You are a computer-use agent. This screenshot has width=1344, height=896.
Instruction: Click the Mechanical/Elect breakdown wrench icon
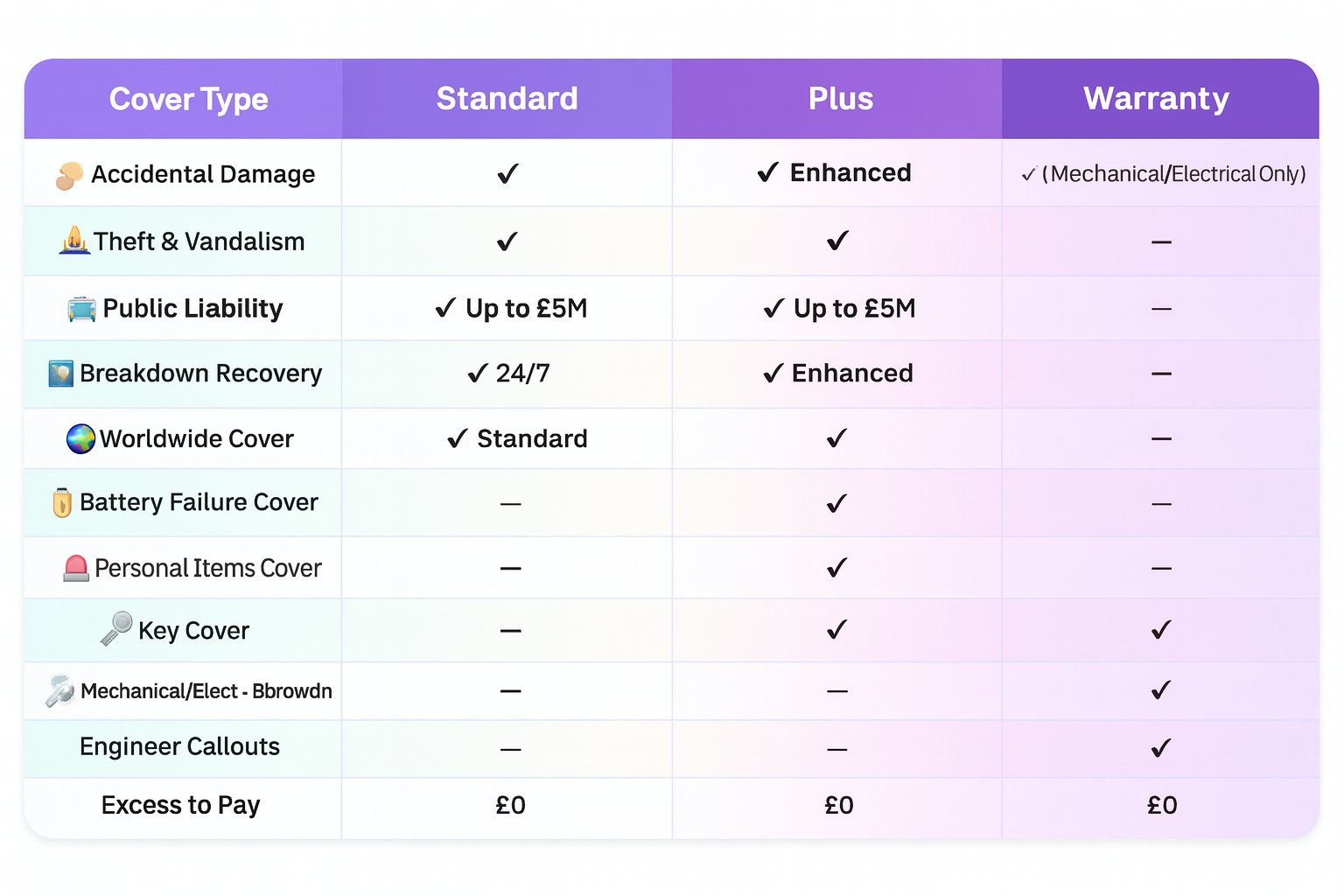[x=60, y=690]
